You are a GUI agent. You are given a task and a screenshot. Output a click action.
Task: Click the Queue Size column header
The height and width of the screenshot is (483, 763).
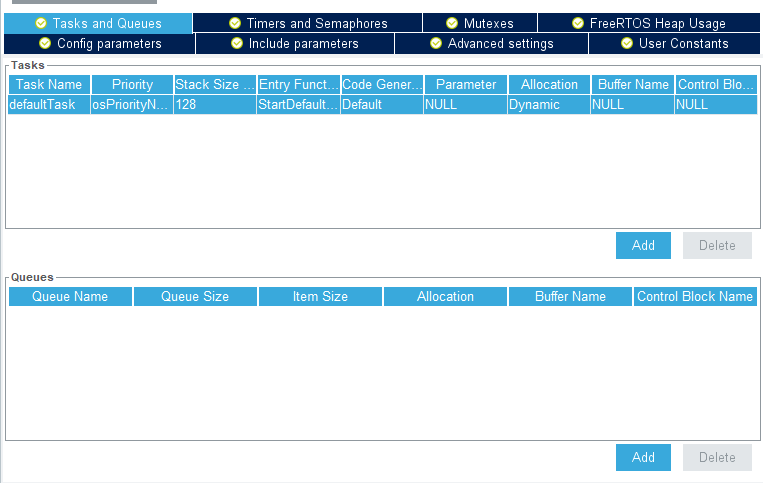[x=195, y=297]
